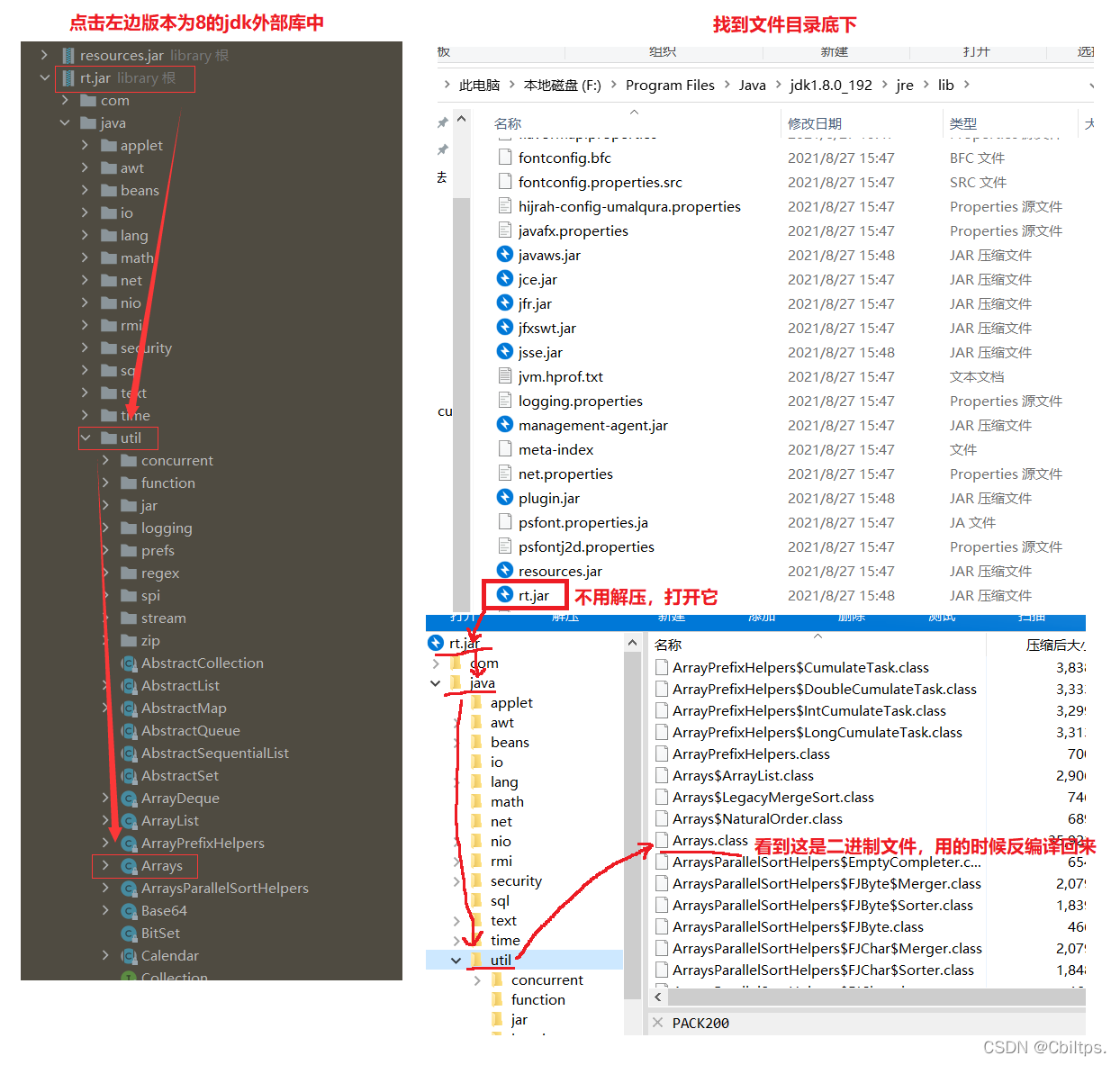Sort files by 修改日期 column header
This screenshot has width=1120, height=1065.
[814, 123]
